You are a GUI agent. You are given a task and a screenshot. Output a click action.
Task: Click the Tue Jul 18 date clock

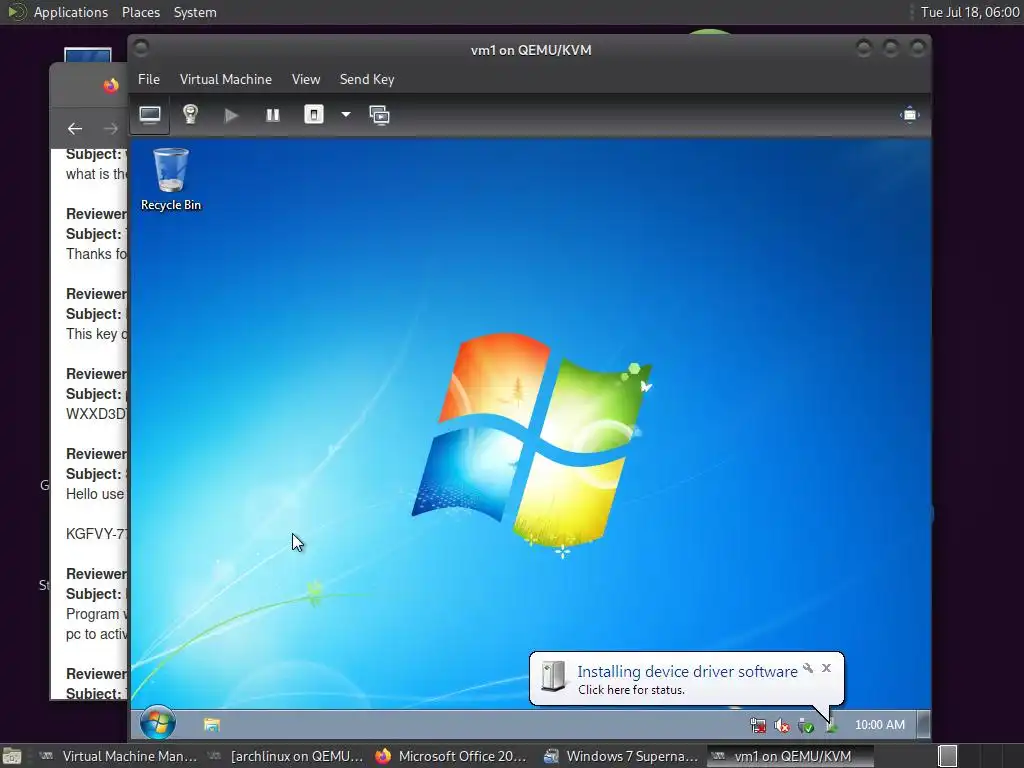tap(970, 12)
